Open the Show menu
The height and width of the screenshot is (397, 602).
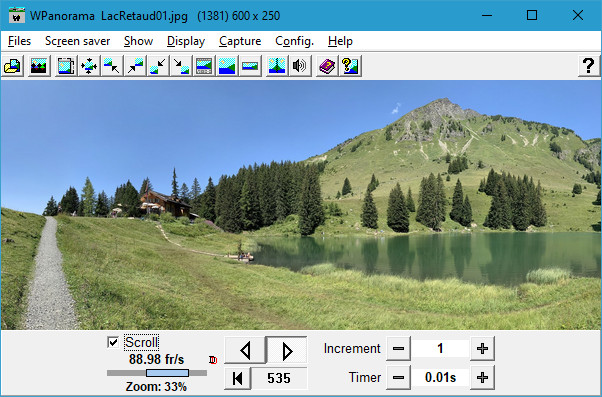click(139, 41)
